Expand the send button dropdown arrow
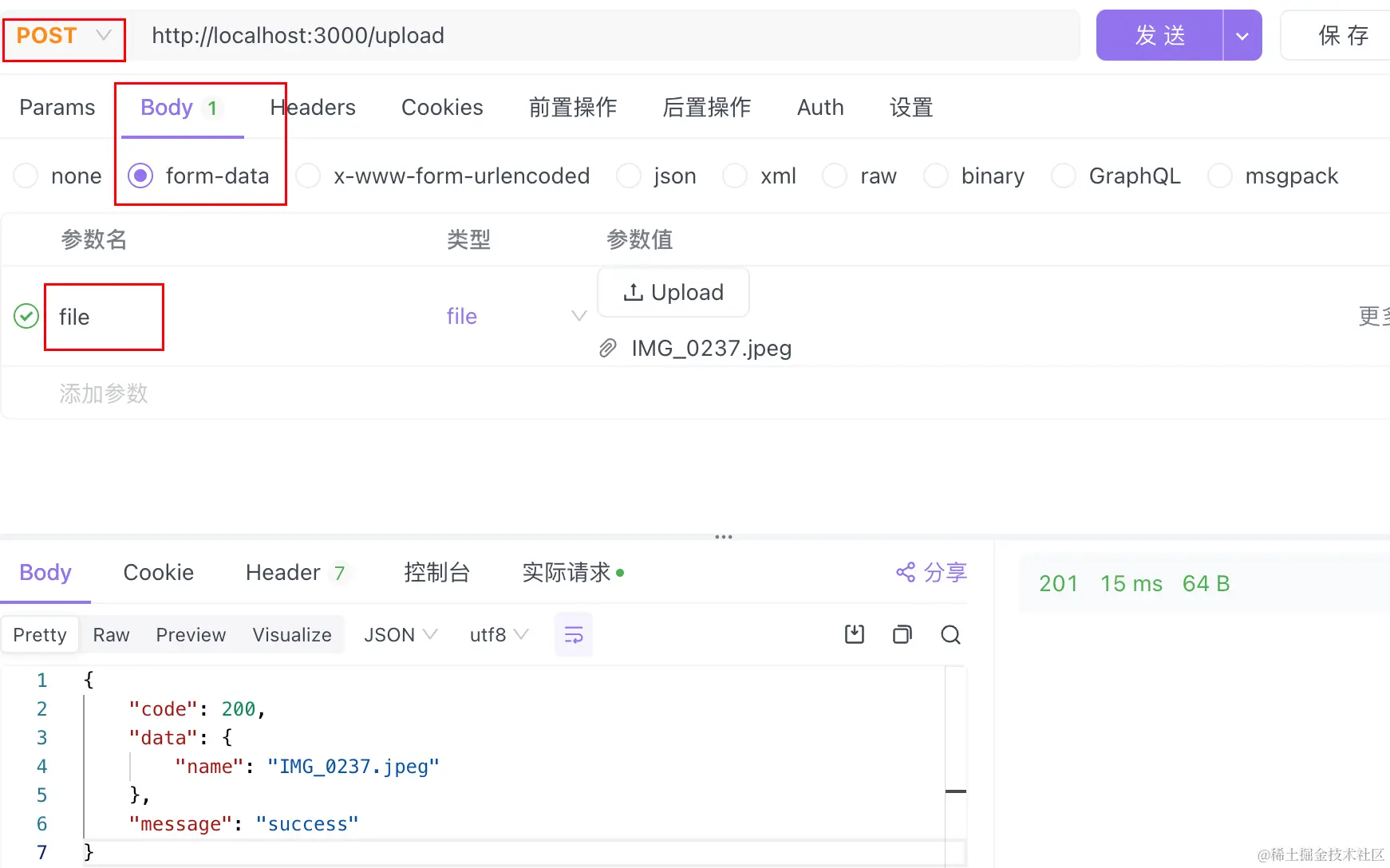 tap(1242, 35)
